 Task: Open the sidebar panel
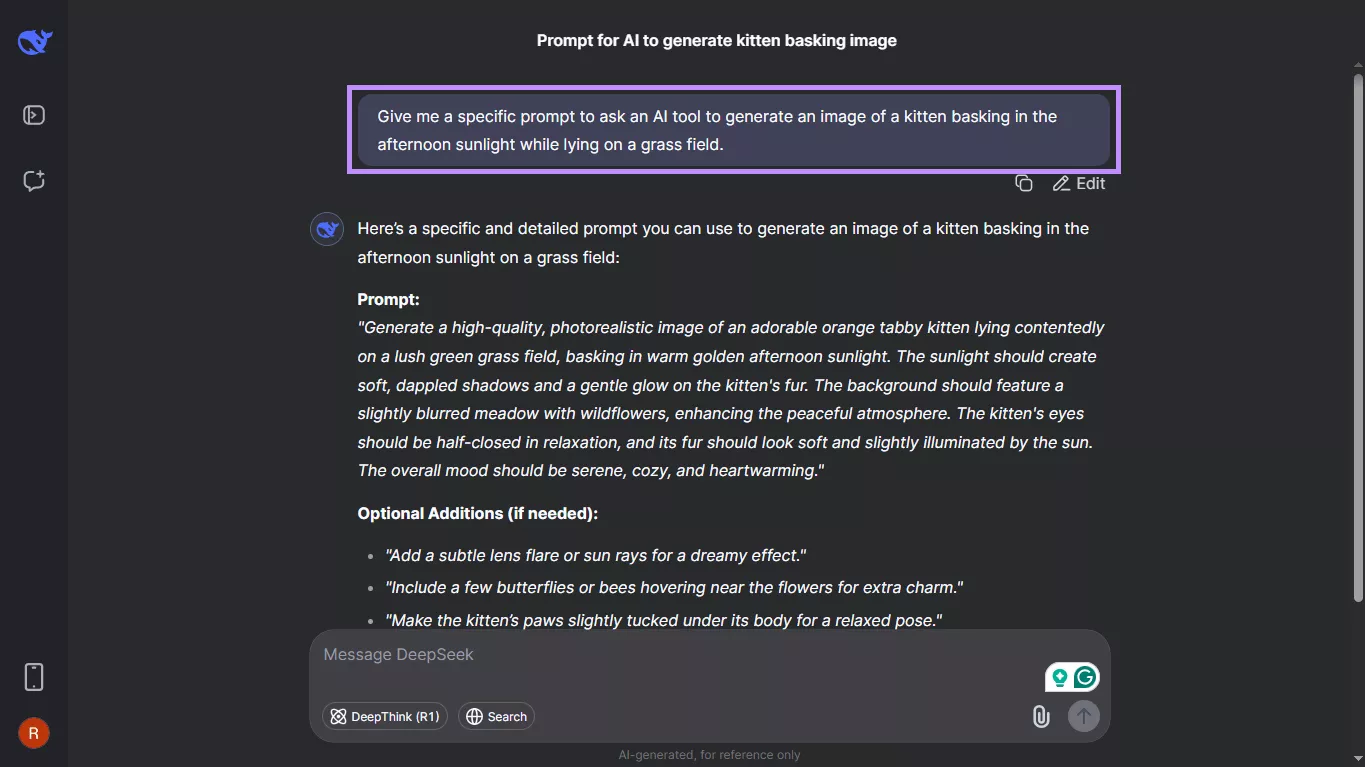coord(34,115)
